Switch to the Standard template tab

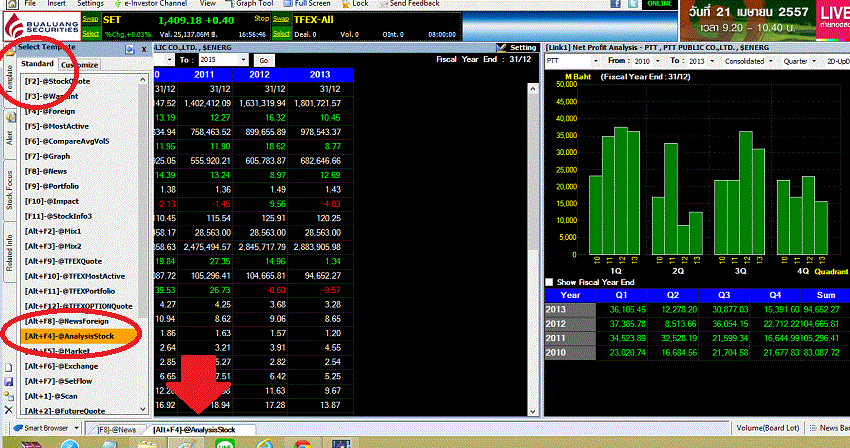coord(37,63)
